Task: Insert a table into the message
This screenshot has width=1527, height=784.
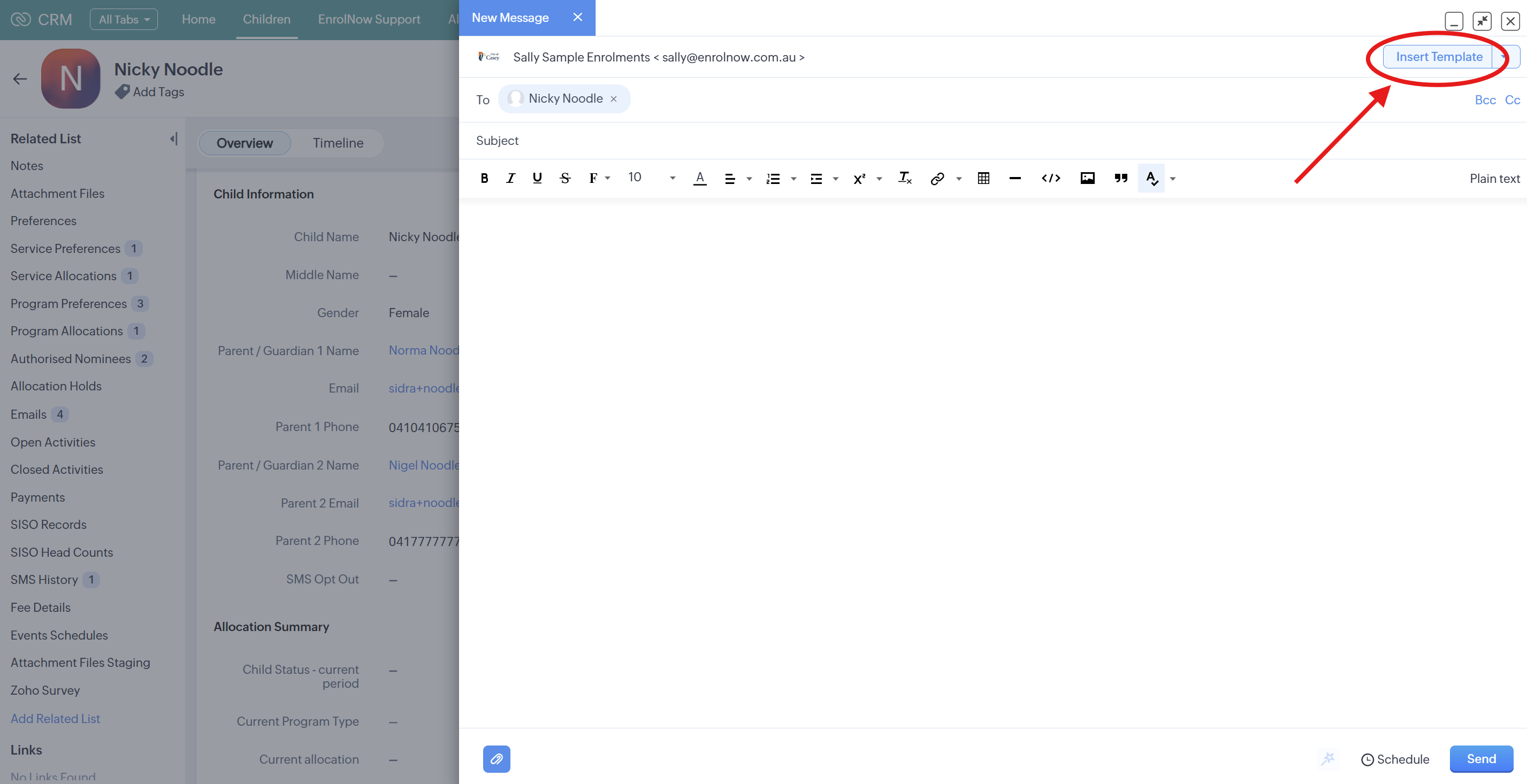Action: pos(983,178)
